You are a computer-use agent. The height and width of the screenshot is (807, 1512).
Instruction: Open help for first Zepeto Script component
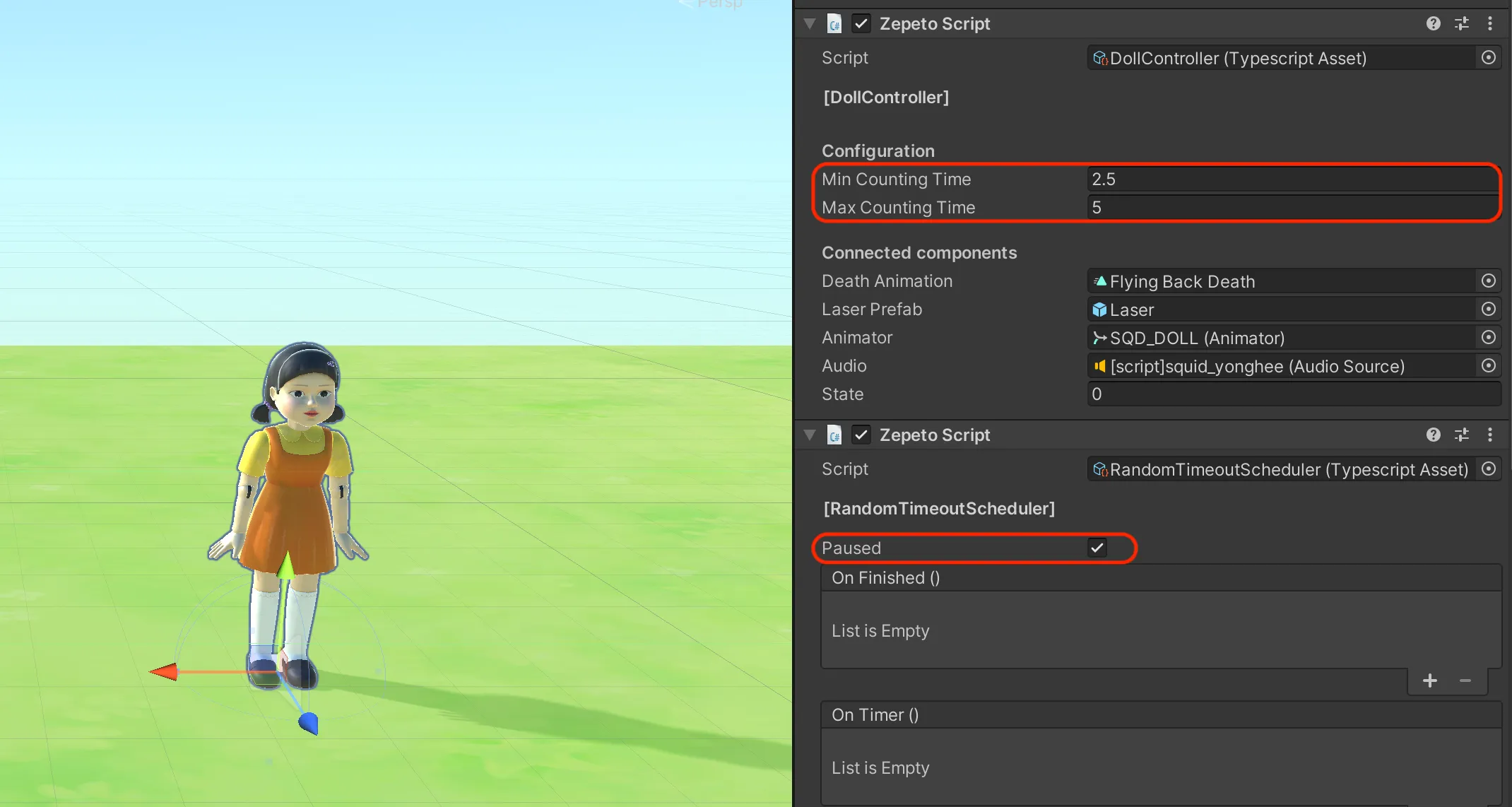tap(1433, 23)
